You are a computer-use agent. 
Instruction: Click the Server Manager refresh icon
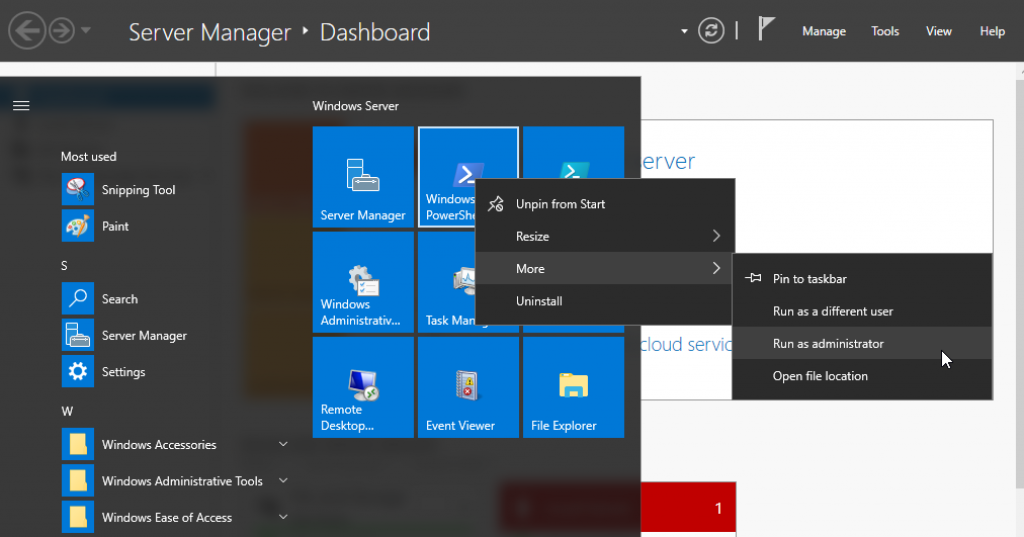[x=711, y=31]
